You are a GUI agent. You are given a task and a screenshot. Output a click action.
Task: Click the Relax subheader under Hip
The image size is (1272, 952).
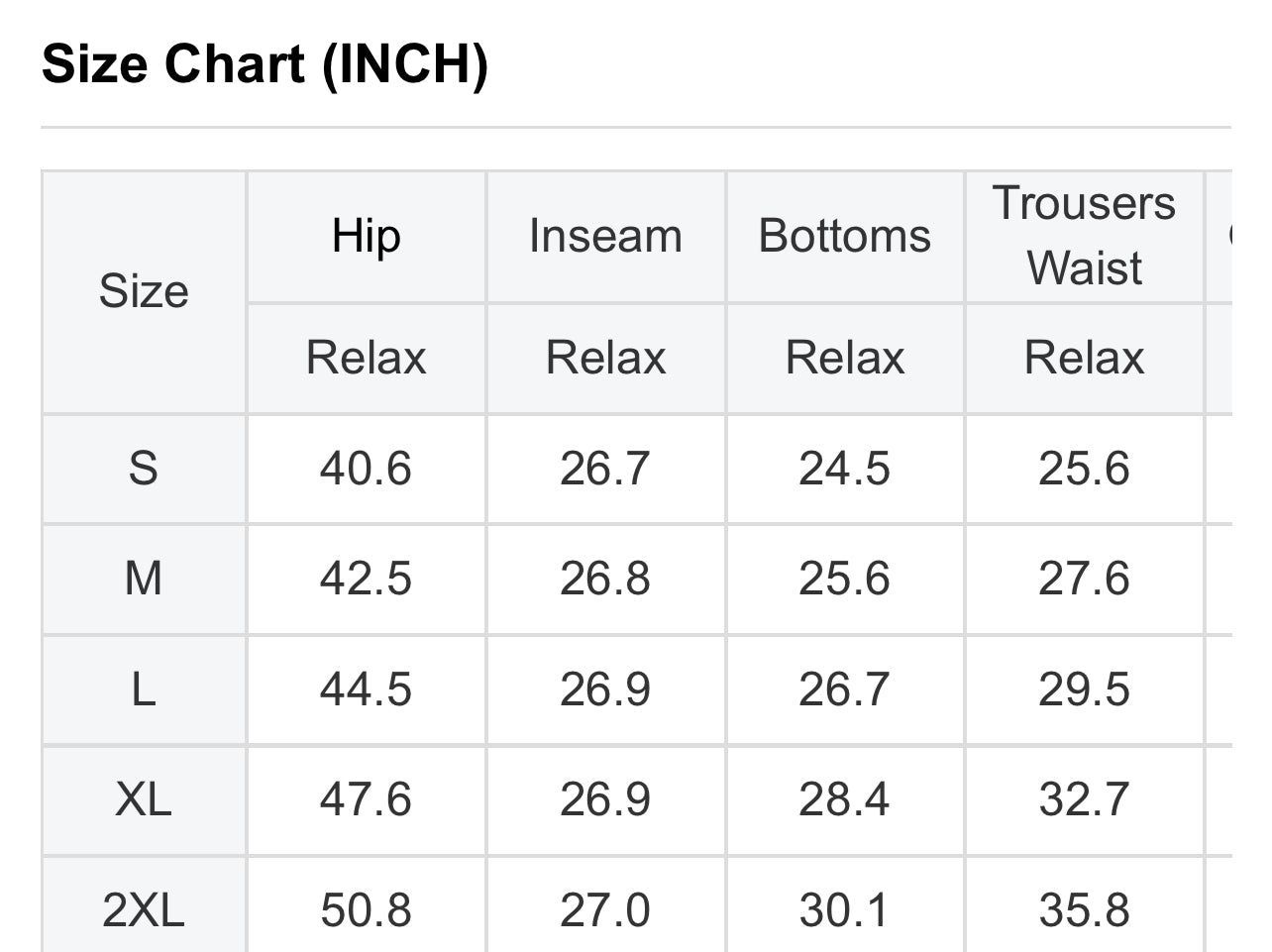point(367,358)
